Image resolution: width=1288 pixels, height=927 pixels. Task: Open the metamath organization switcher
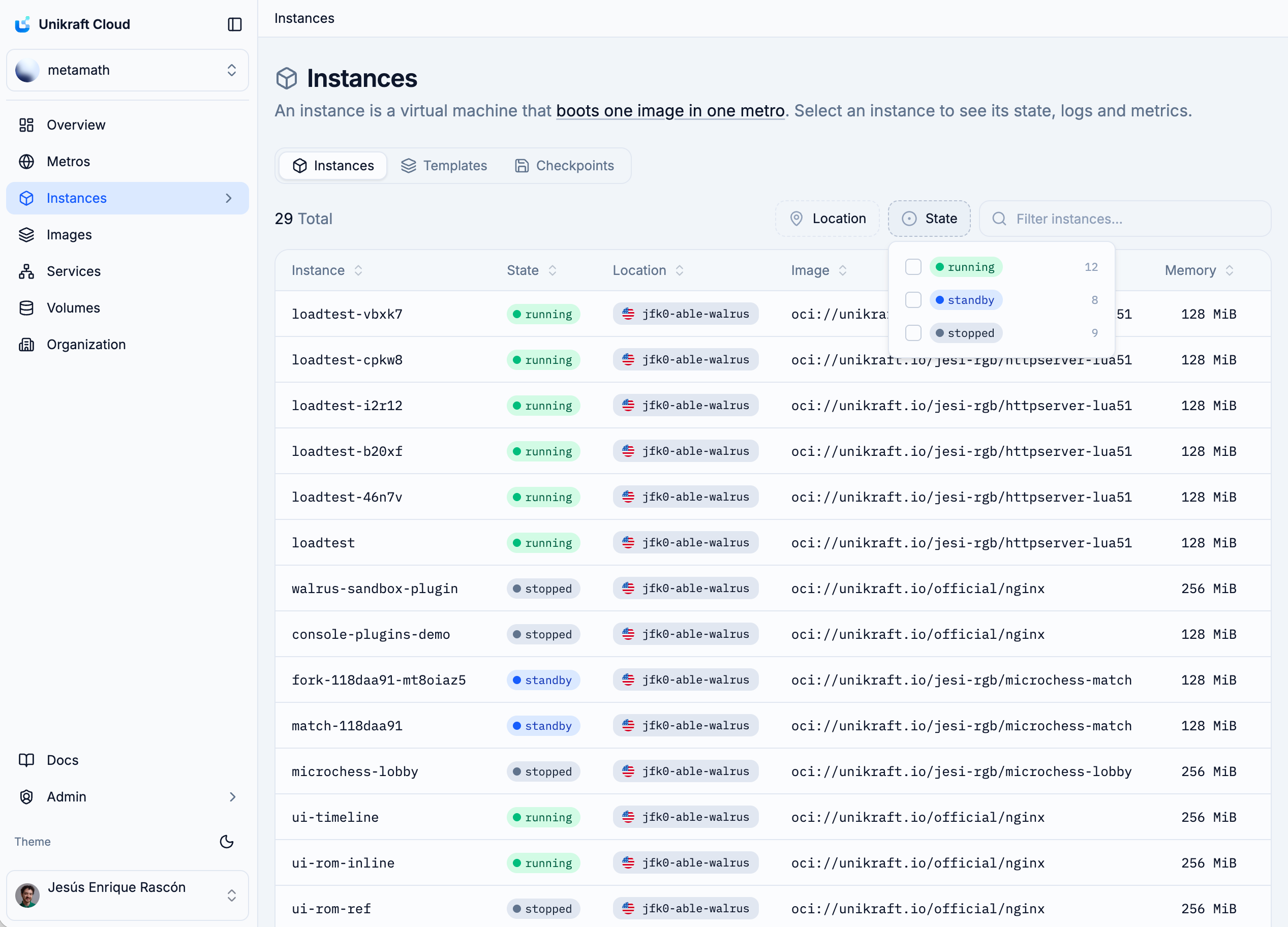tap(127, 70)
